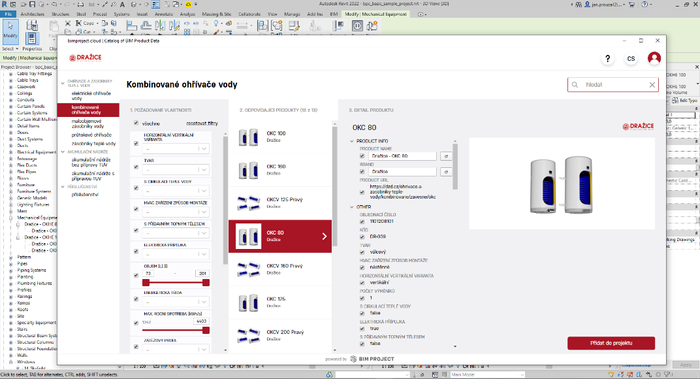700x379 pixels.
Task: Click the CS language switcher icon
Action: pos(630,58)
